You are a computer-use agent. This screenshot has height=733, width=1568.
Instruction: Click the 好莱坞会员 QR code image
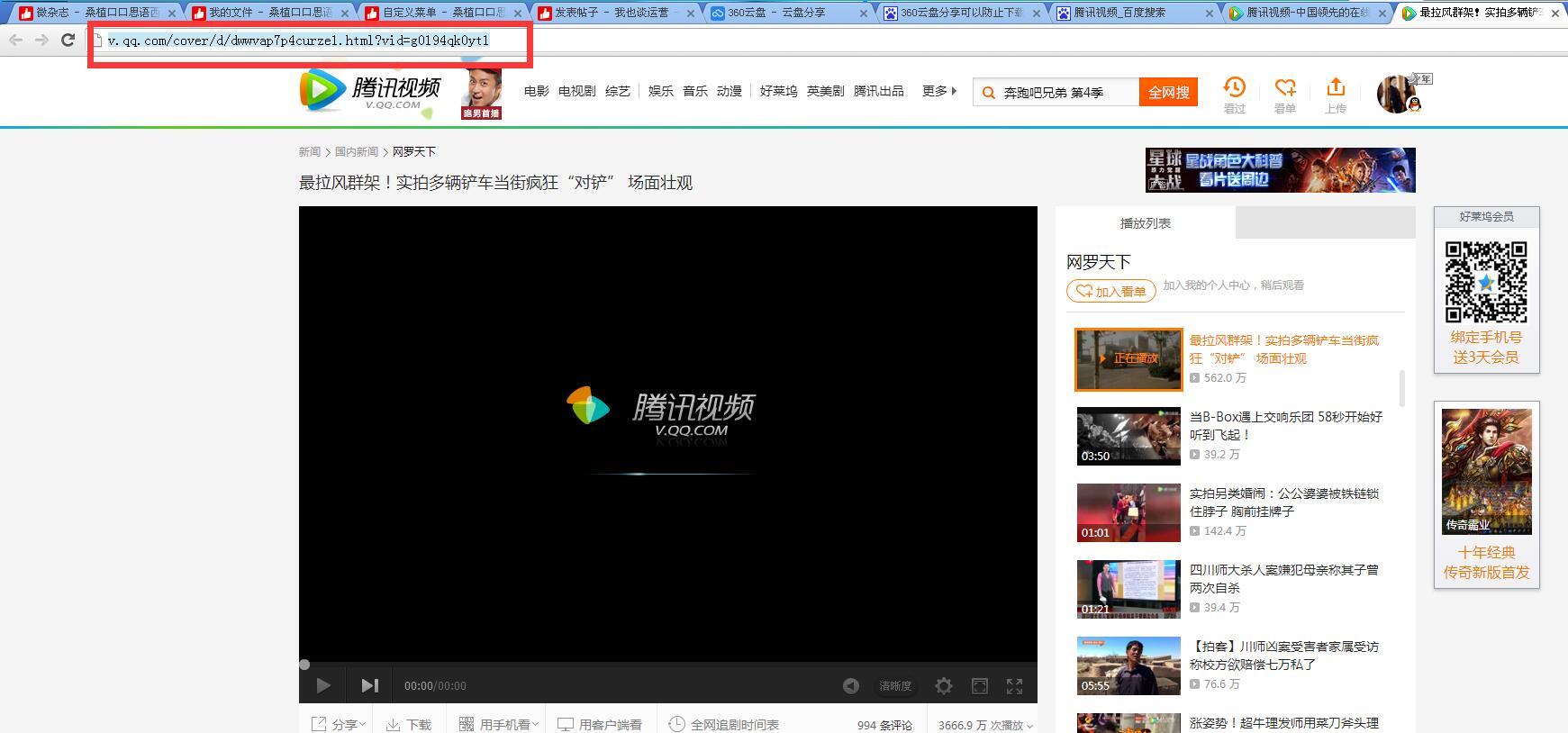click(1486, 282)
